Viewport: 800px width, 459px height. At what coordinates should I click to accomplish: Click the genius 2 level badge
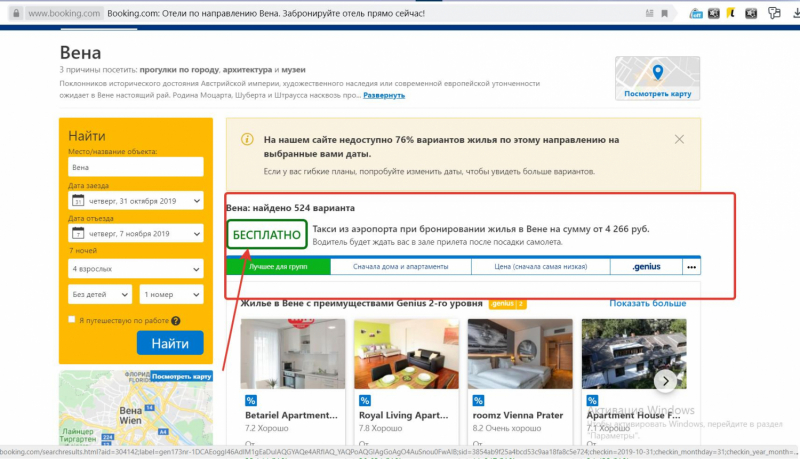(507, 303)
